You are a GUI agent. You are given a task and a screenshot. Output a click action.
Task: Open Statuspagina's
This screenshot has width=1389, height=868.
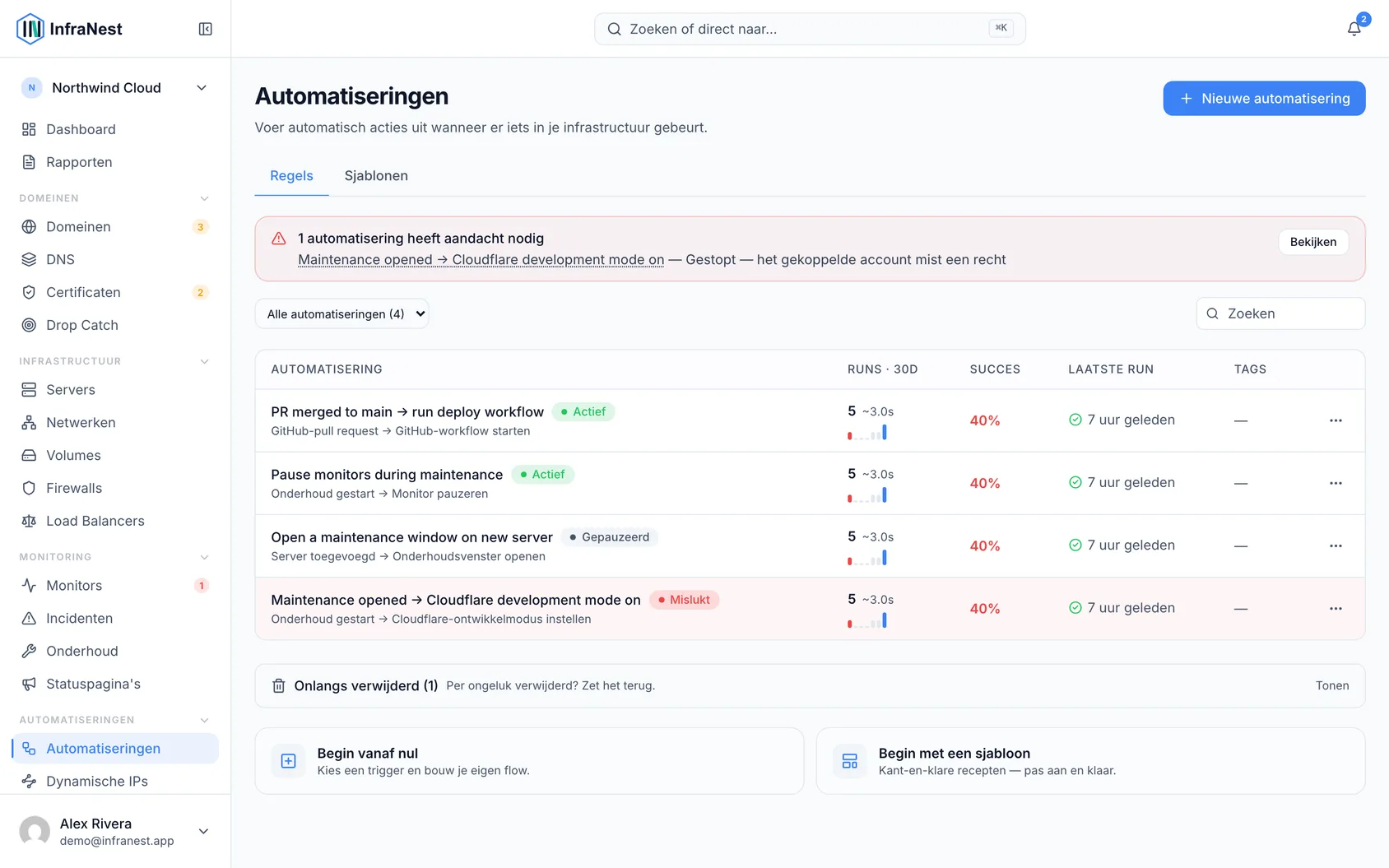tap(115, 684)
